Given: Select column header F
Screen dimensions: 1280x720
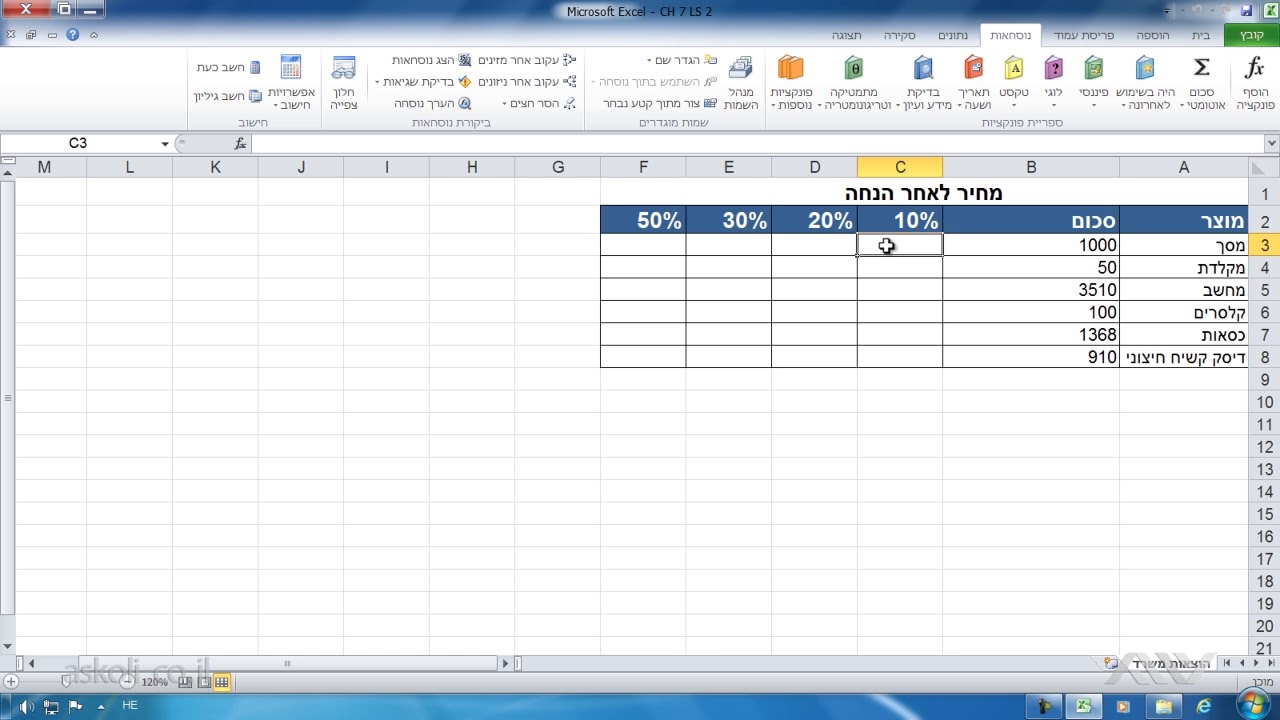Looking at the screenshot, I should [x=643, y=167].
